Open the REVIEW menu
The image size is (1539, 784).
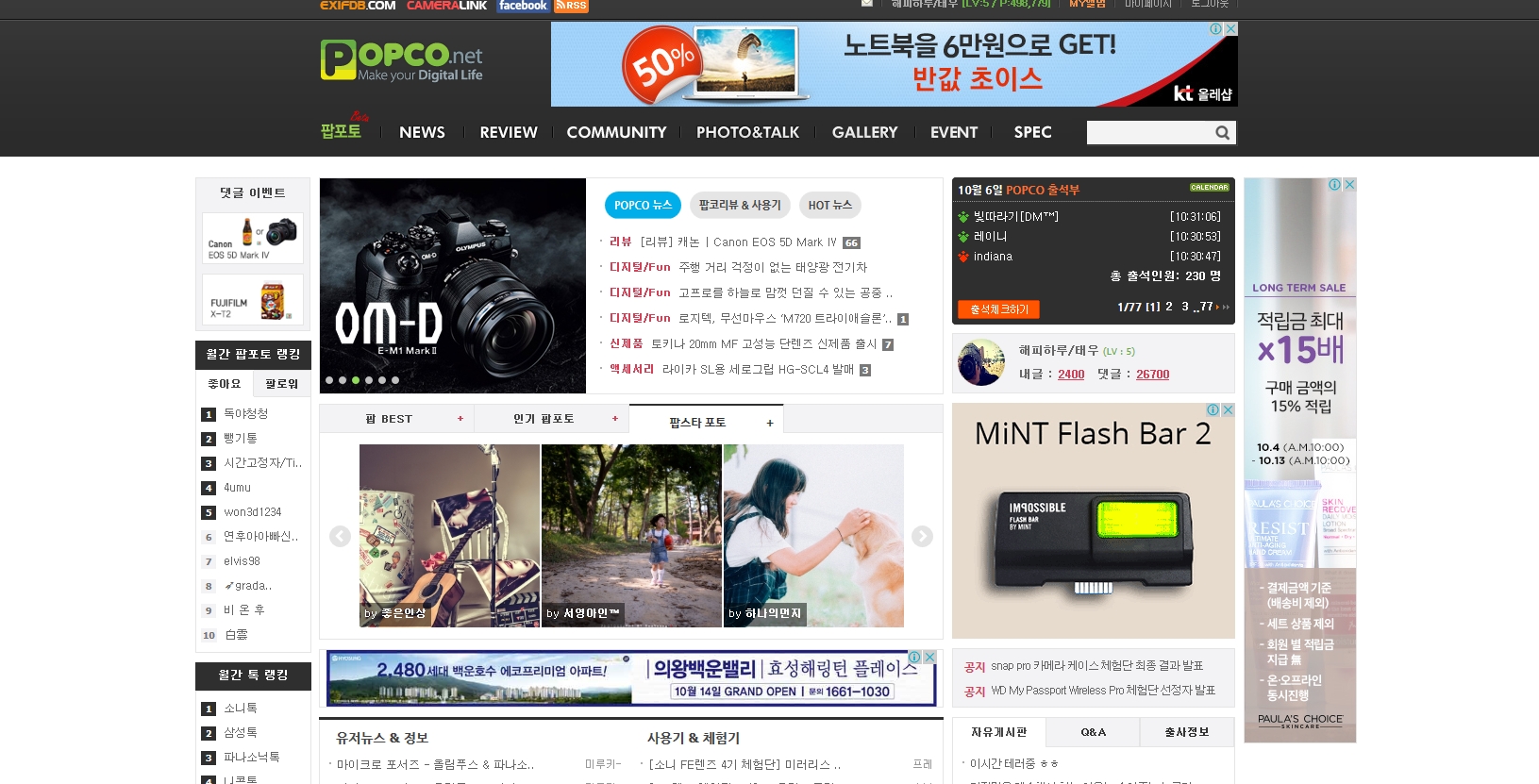tap(509, 132)
